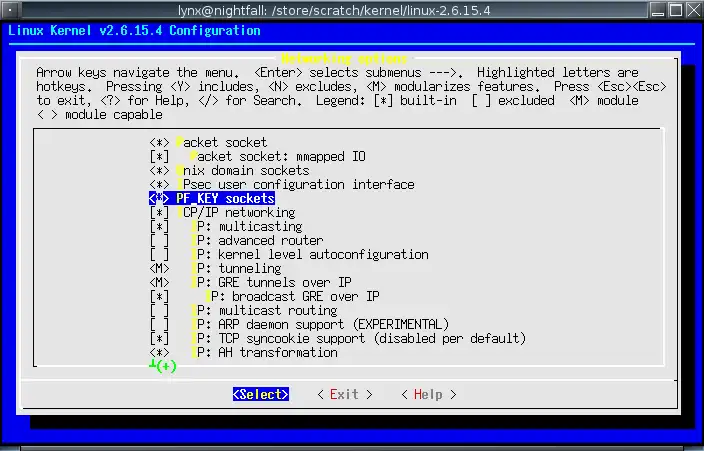Enable IP: advanced router checkbox
Image resolution: width=704 pixels, height=451 pixels.
159,241
